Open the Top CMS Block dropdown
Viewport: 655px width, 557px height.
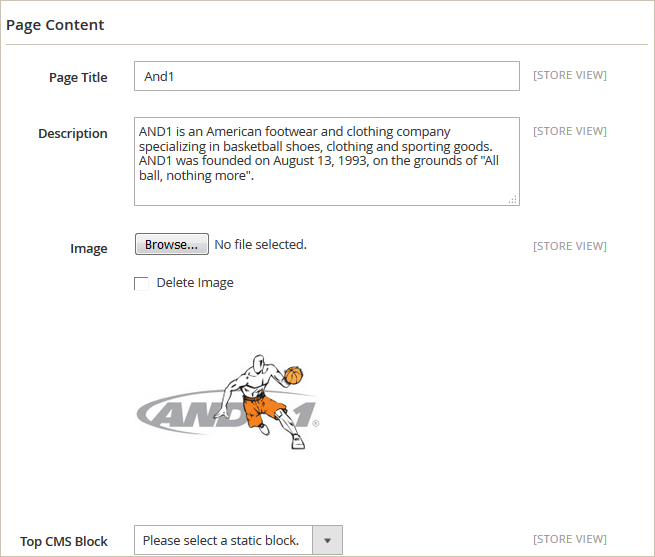238,540
